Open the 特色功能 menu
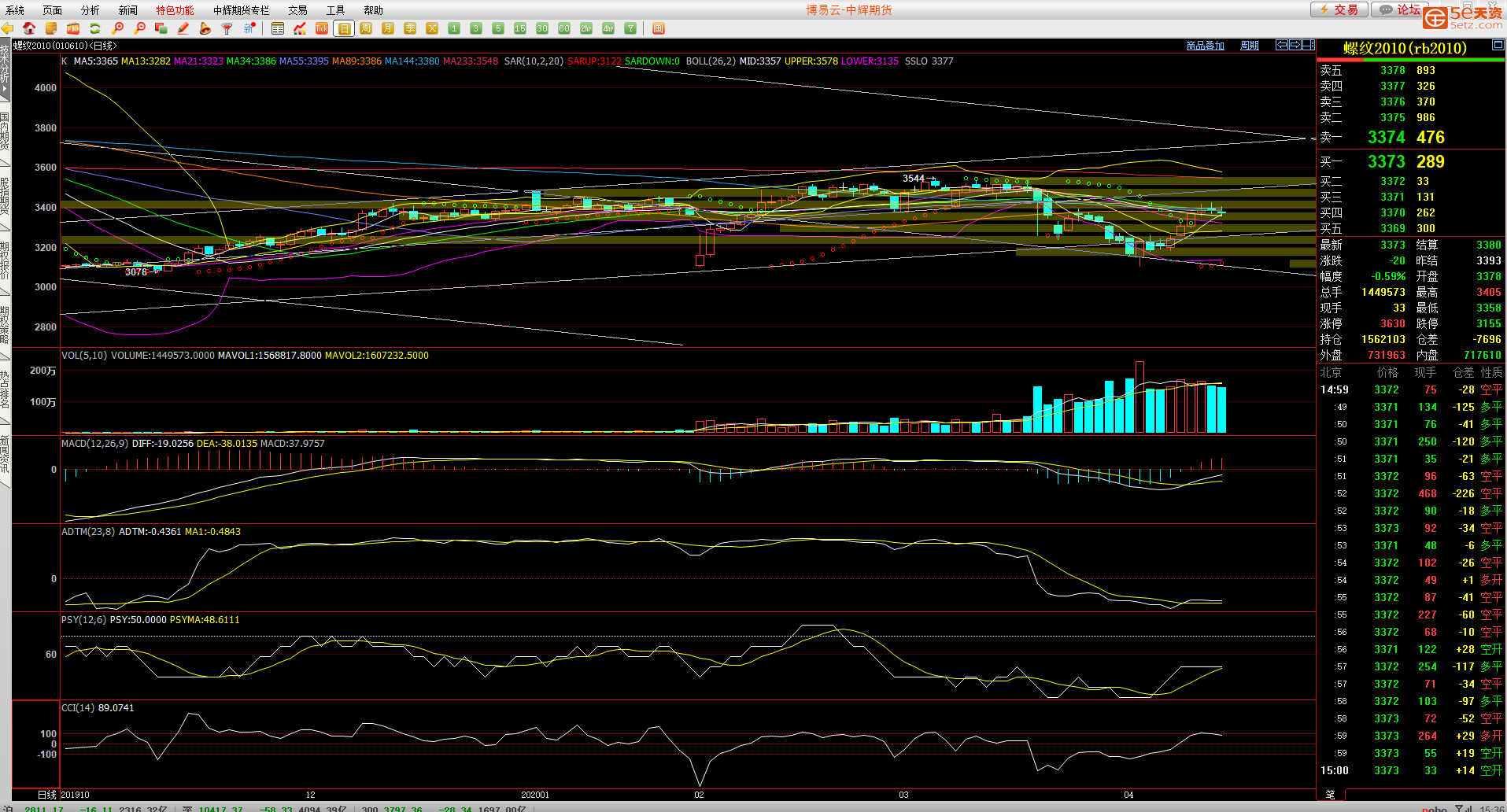Image resolution: width=1507 pixels, height=812 pixels. [175, 10]
